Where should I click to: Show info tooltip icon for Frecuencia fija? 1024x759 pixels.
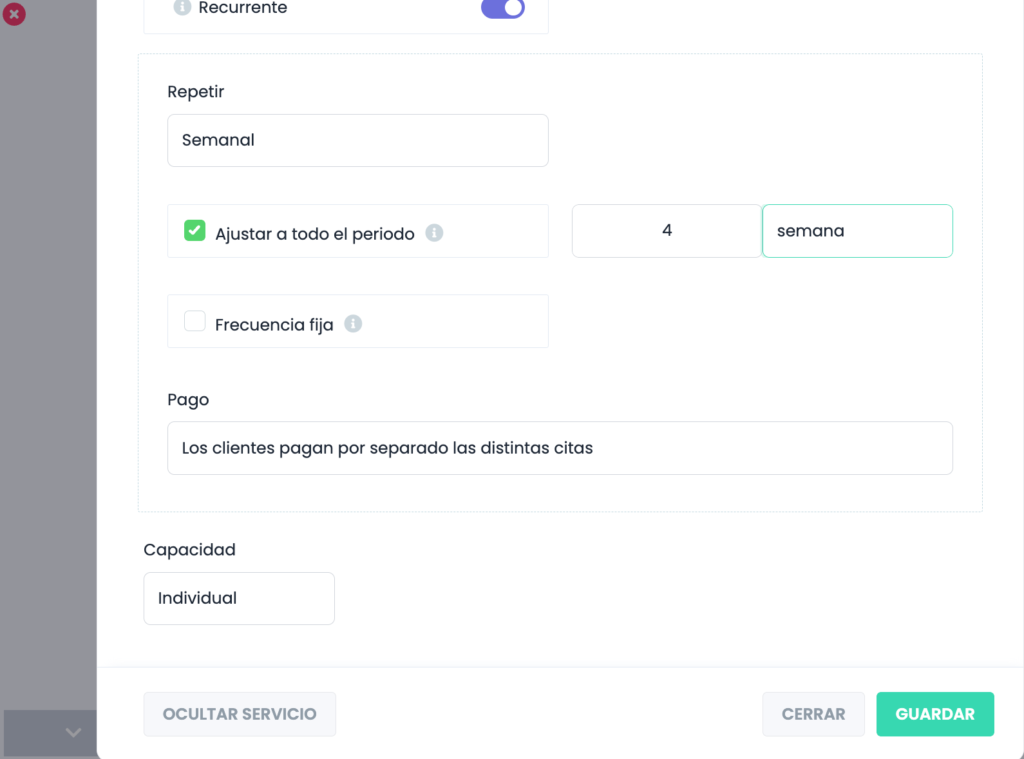click(353, 324)
